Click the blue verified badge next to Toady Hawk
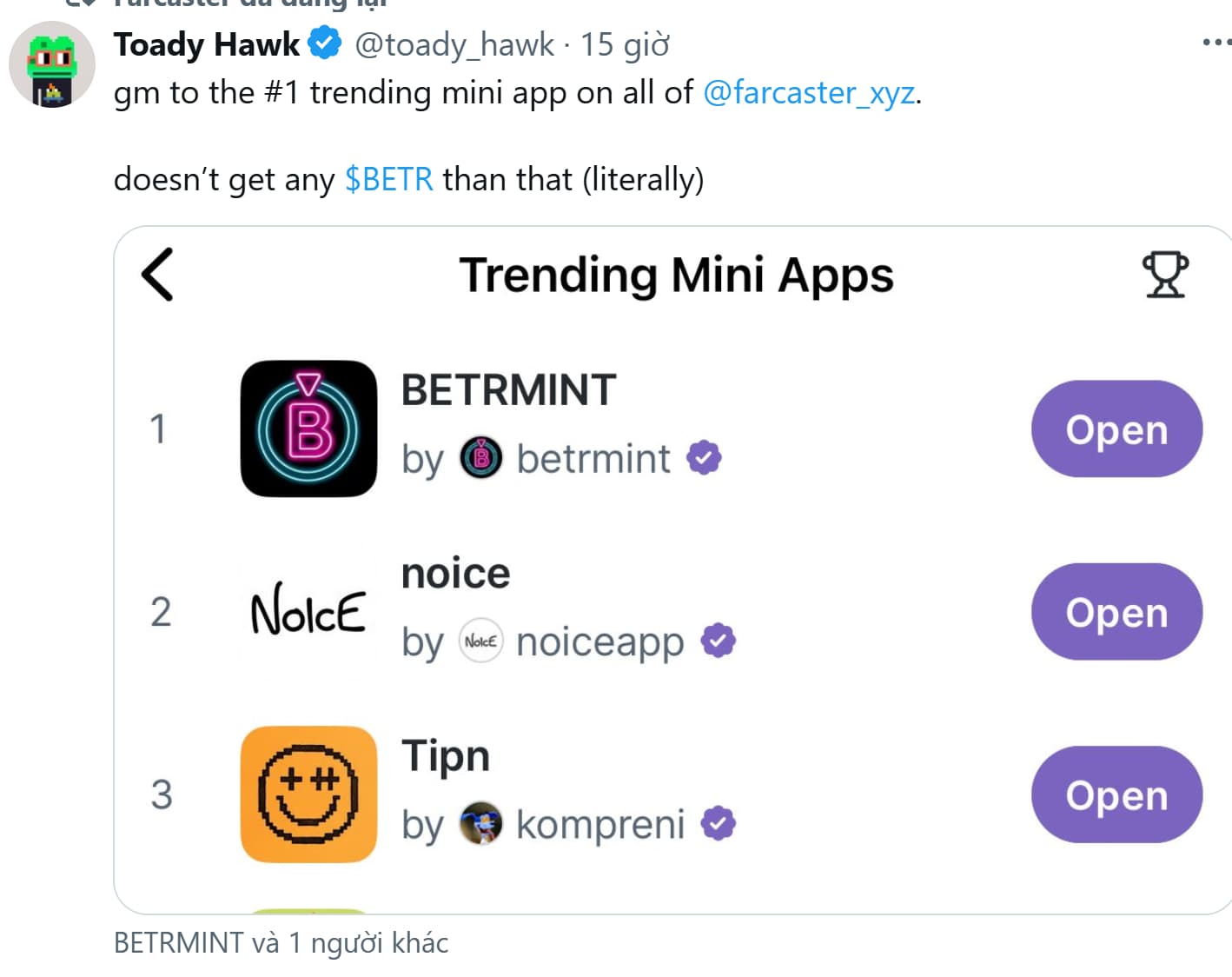The width and height of the screenshot is (1232, 977). coord(323,42)
